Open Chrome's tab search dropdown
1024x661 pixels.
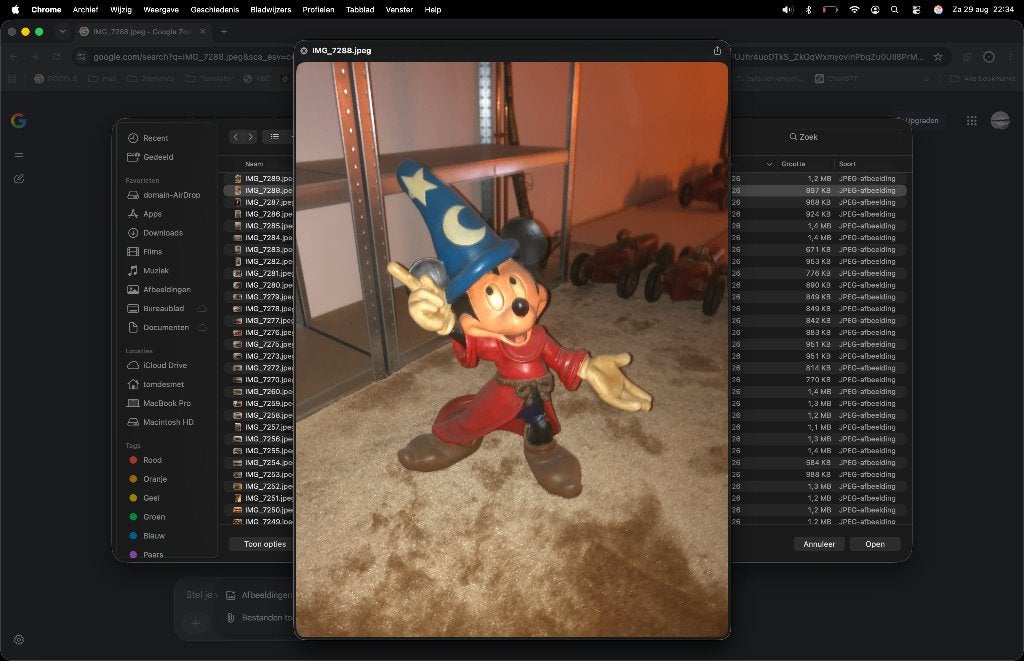click(62, 31)
